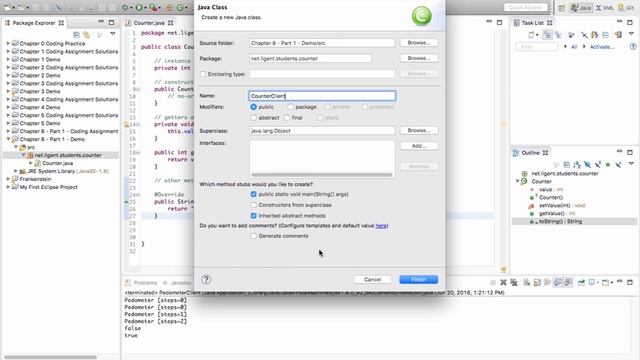Select the Outline tab
The image size is (640, 360).
(531, 153)
